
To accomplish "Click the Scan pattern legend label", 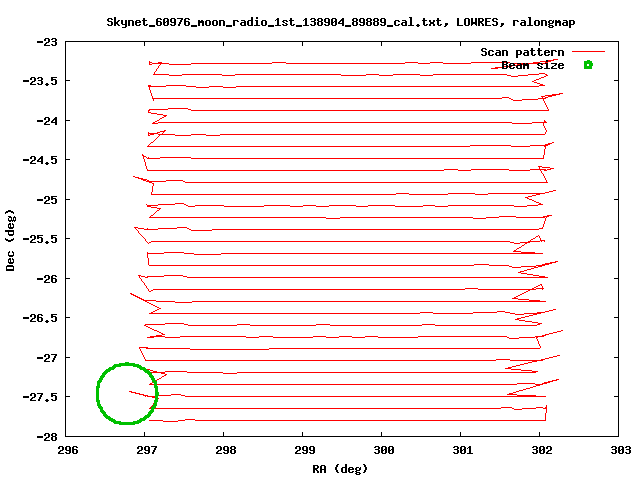I will (522, 52).
